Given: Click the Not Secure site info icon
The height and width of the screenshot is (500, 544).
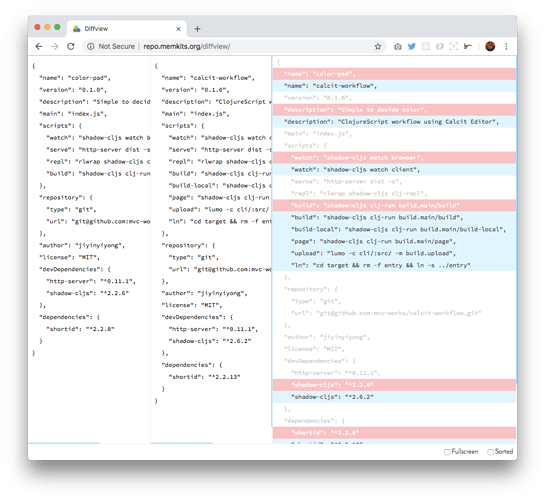Looking at the screenshot, I should coord(91,46).
